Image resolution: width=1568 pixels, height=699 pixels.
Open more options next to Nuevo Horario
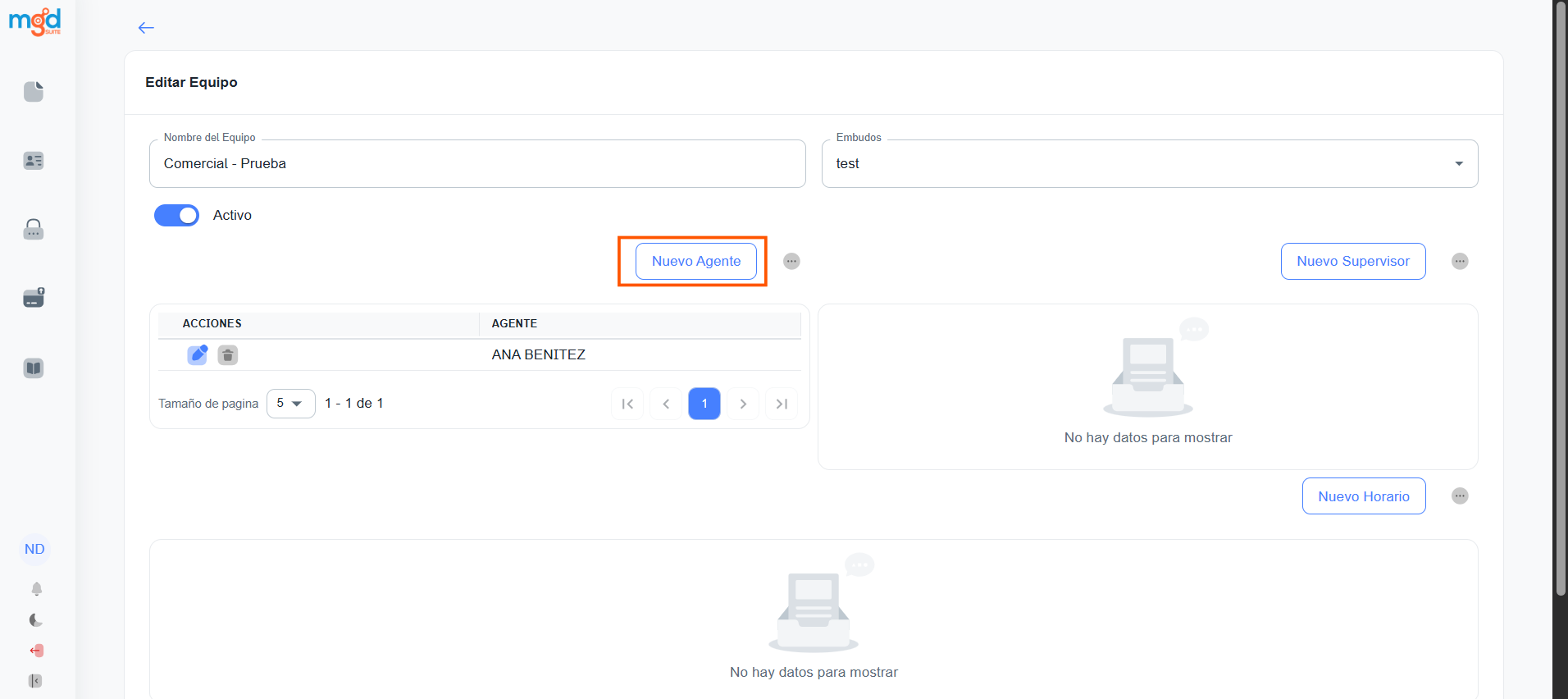pos(1460,496)
